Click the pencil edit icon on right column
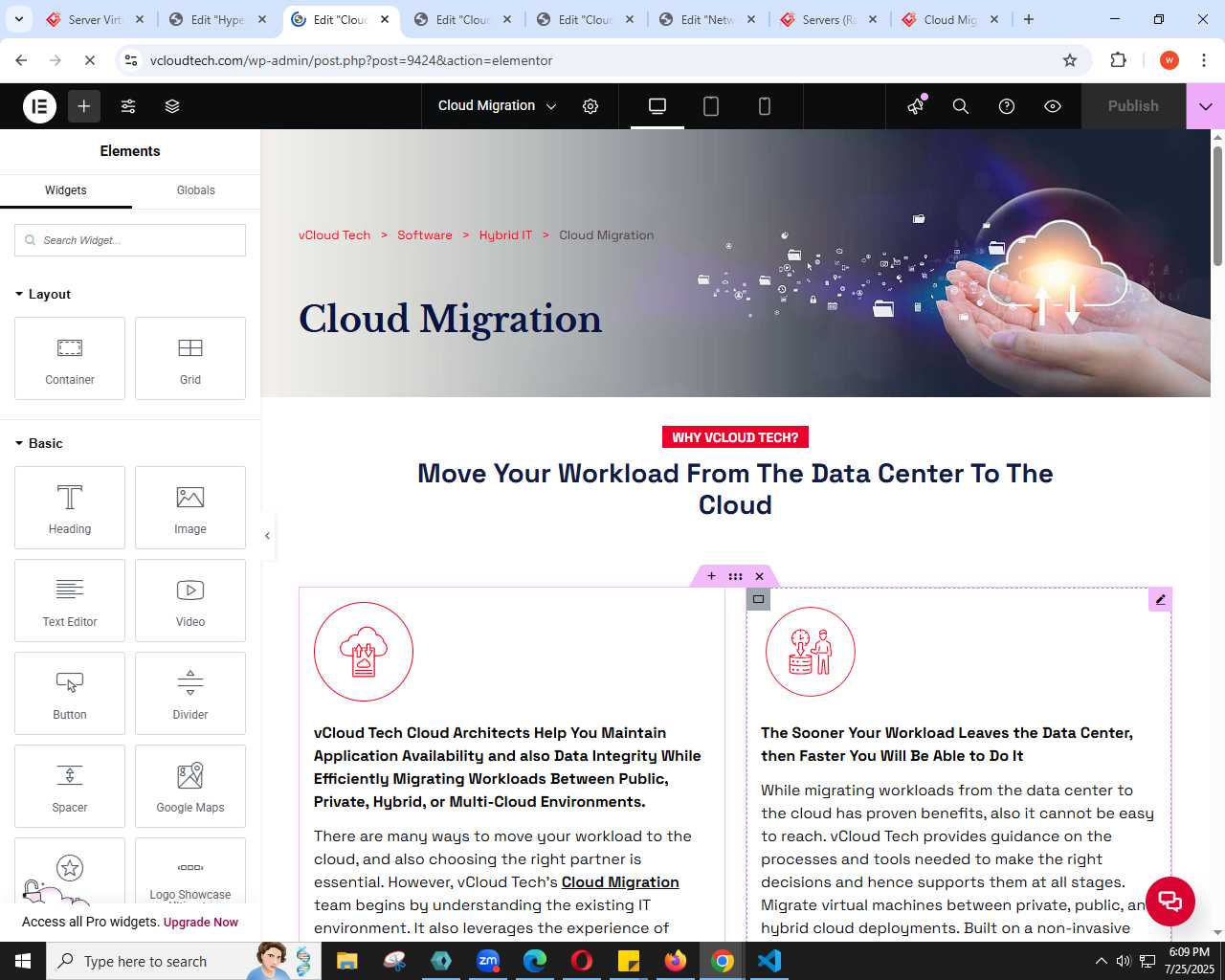The width and height of the screenshot is (1225, 980). (x=1160, y=600)
